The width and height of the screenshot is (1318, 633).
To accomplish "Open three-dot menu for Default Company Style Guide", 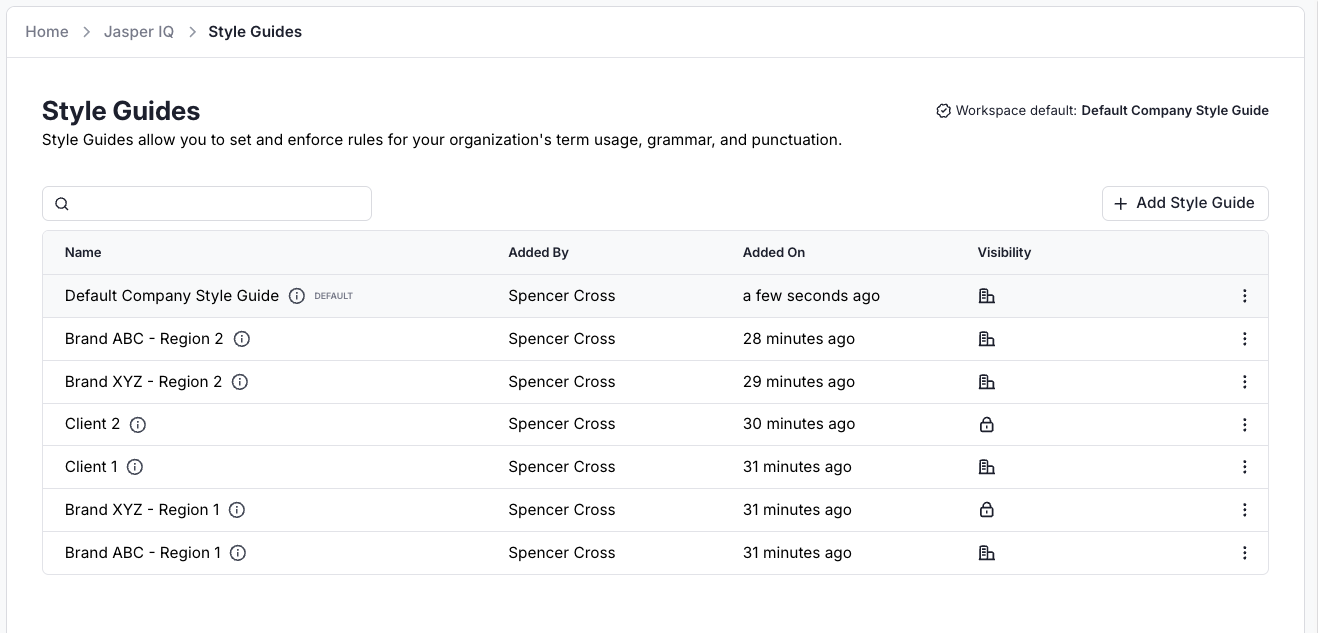I will coord(1245,296).
